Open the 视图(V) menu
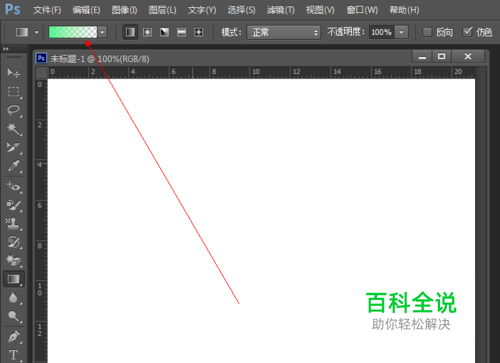Viewport: 500px width, 363px height. [320, 10]
